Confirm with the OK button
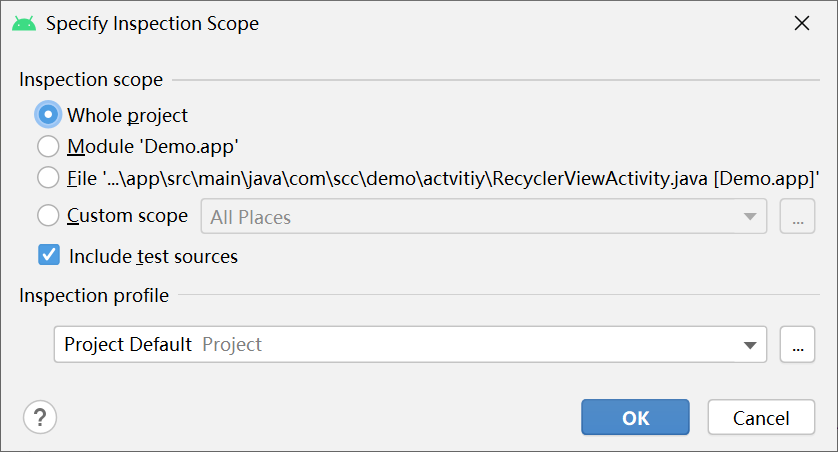This screenshot has height=452, width=838. (635, 417)
